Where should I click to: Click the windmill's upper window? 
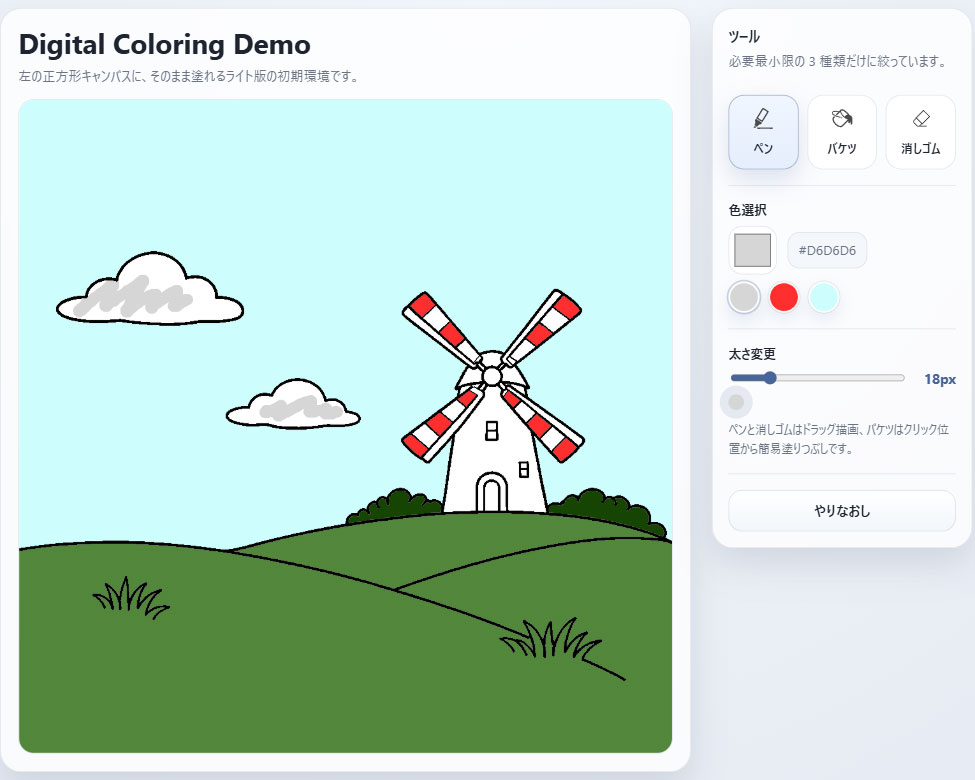tap(491, 431)
